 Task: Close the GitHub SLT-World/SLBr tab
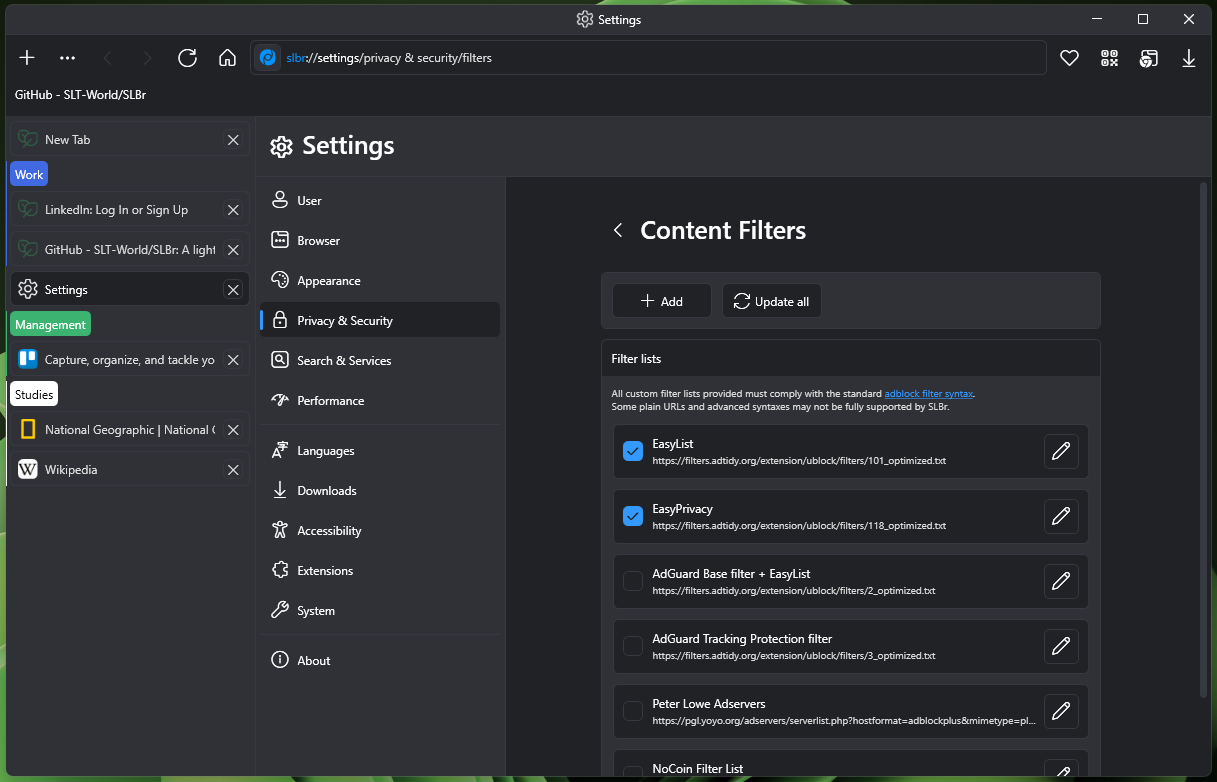(233, 250)
